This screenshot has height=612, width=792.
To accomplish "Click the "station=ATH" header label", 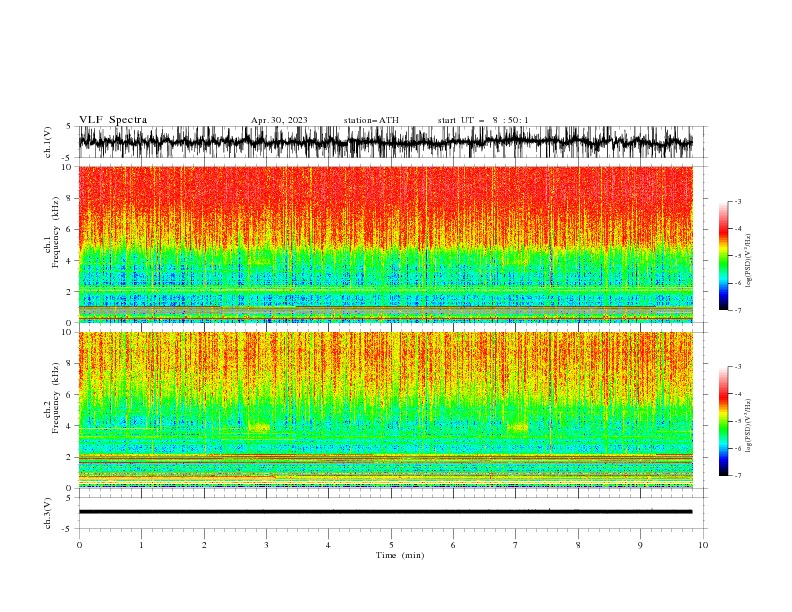I will tap(371, 120).
